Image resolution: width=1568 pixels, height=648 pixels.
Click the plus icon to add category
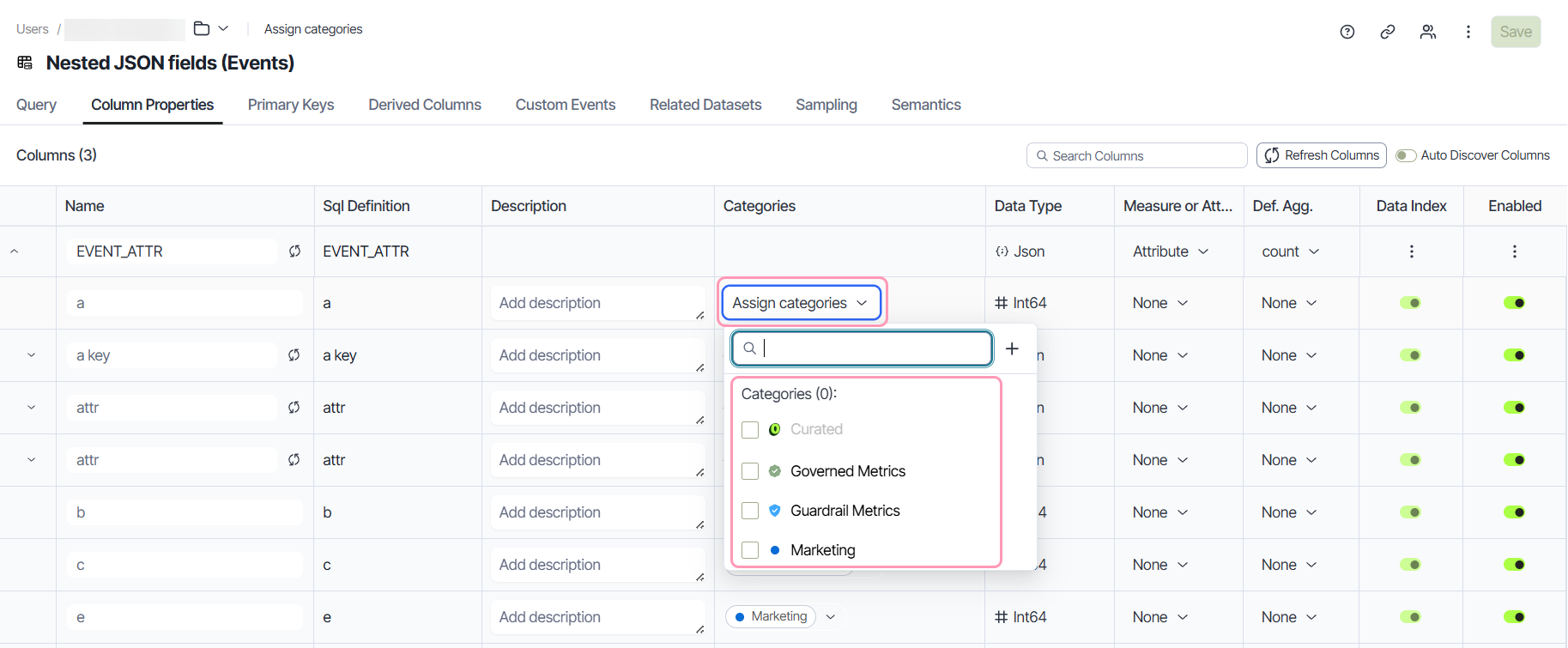[1012, 348]
